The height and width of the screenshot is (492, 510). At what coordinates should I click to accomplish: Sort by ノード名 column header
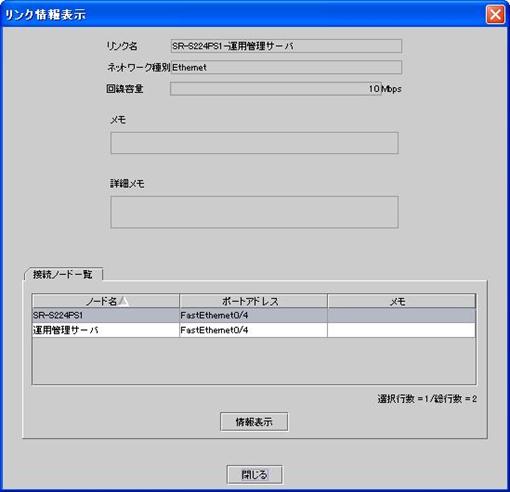click(106, 301)
